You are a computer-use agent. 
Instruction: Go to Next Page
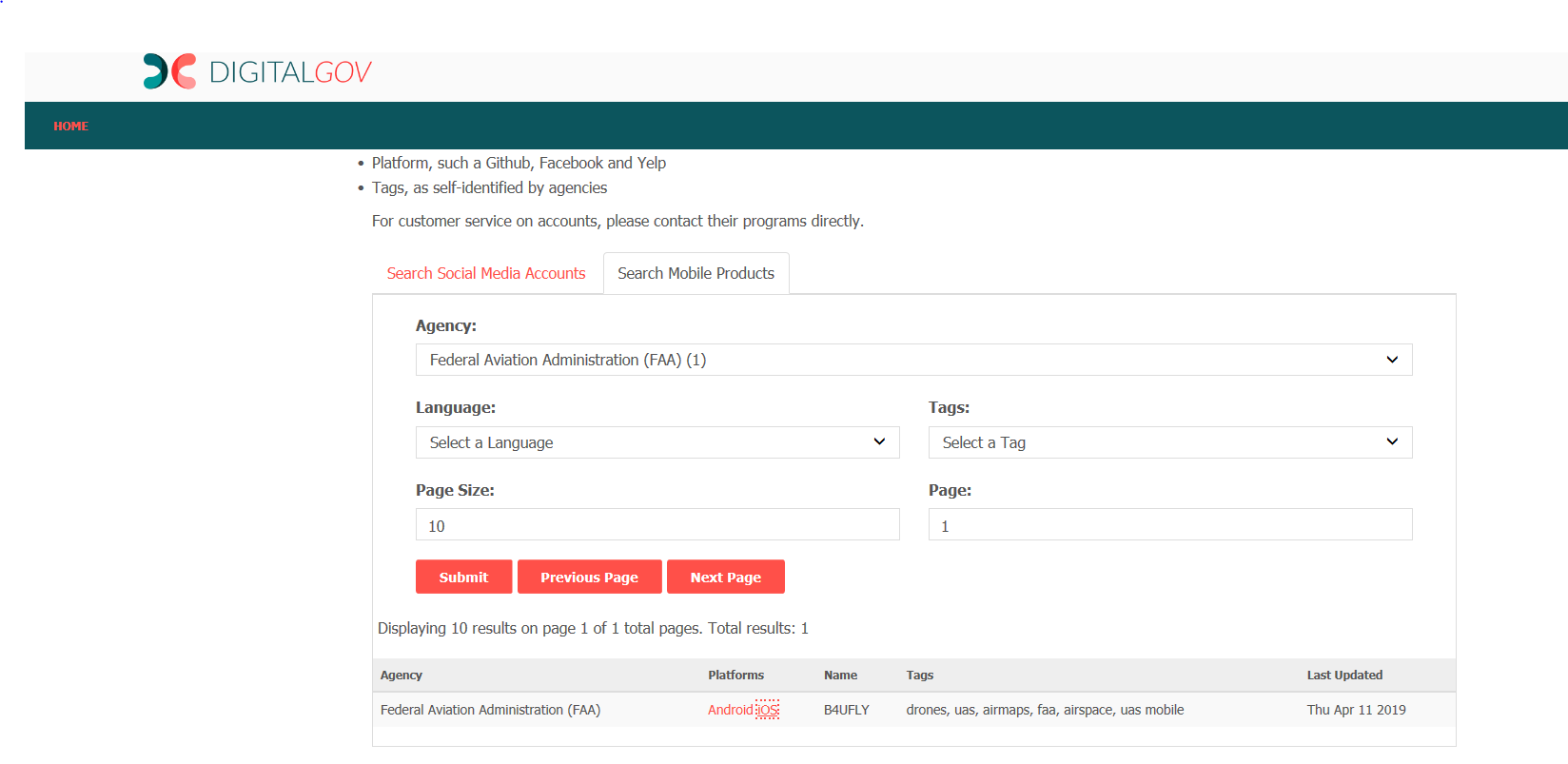725,578
